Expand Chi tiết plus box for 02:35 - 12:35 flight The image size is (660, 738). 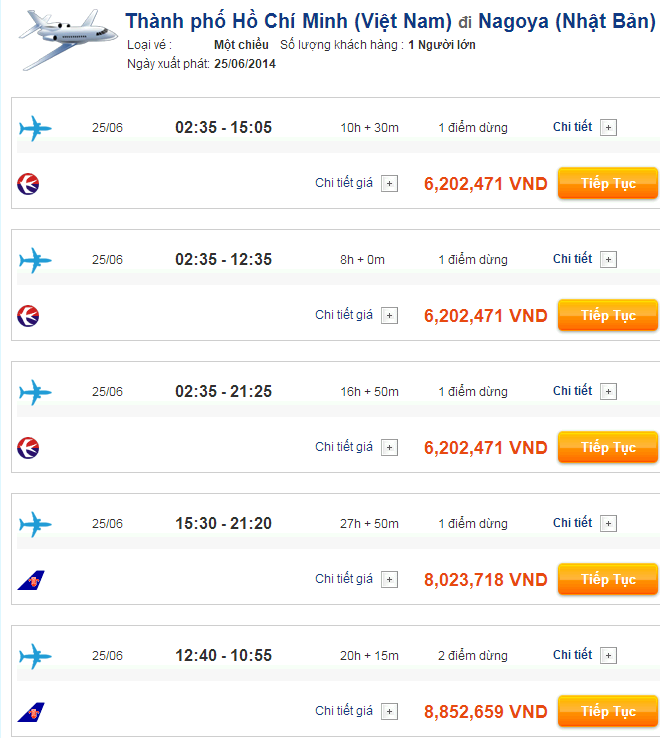tap(608, 259)
